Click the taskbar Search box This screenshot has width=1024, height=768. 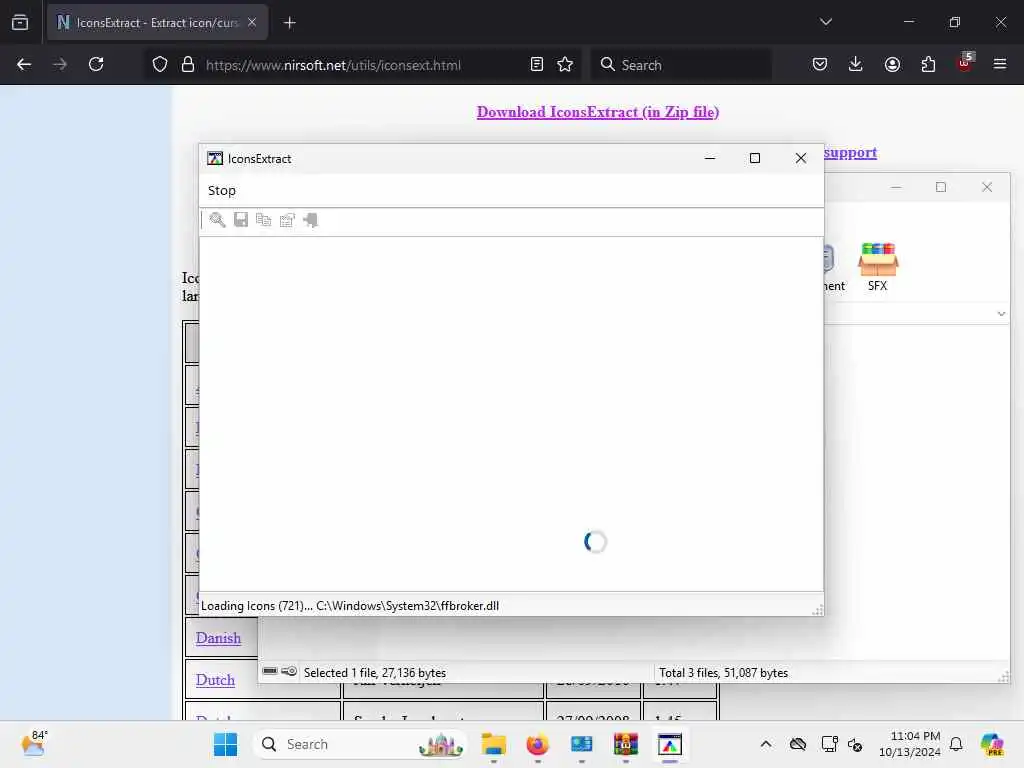(359, 744)
